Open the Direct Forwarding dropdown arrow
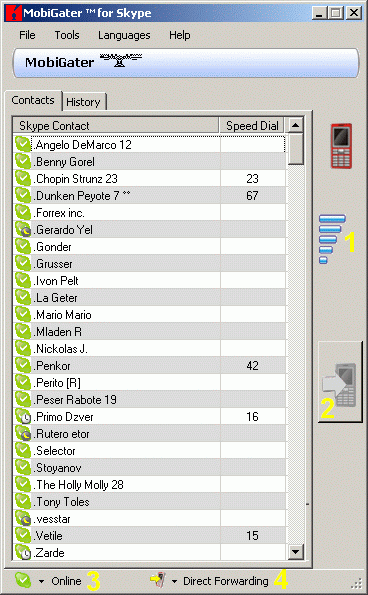 [x=174, y=581]
